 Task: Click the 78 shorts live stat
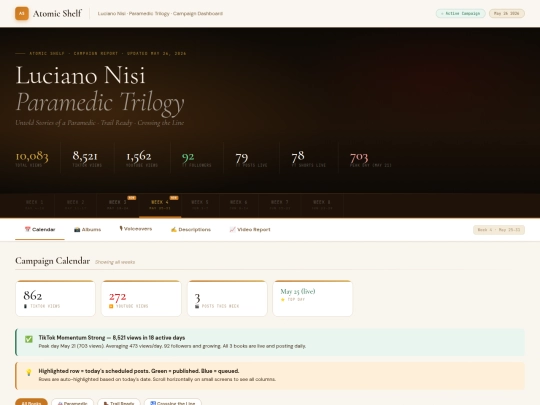(x=308, y=159)
